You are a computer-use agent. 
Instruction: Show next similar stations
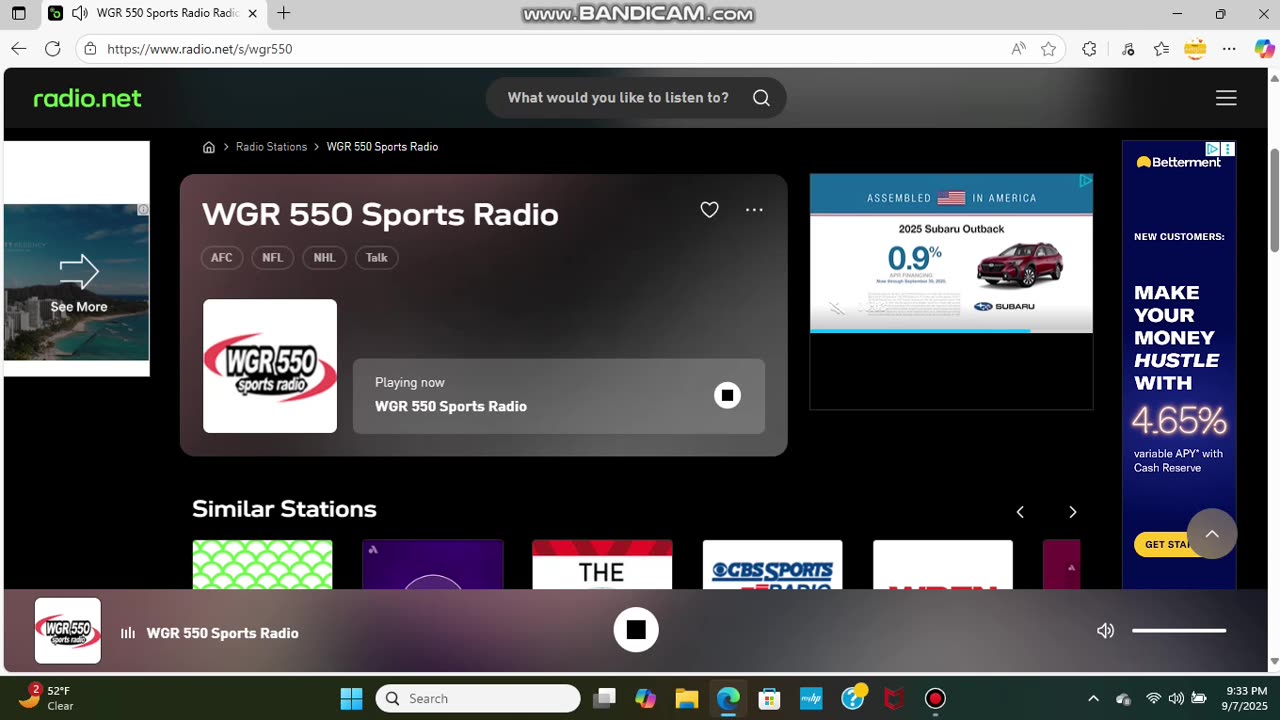(1072, 512)
